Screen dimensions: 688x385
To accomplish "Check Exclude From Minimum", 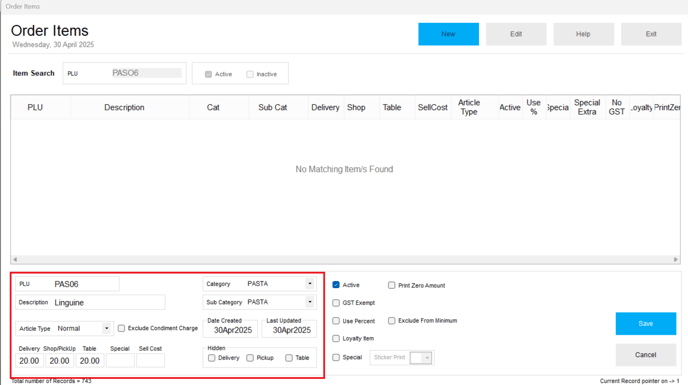I will 391,321.
